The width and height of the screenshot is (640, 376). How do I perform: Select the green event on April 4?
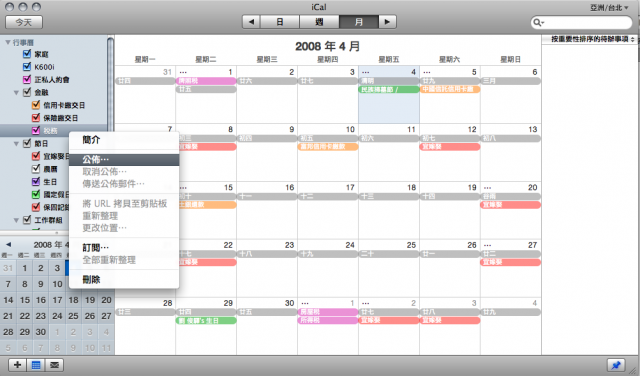(389, 89)
